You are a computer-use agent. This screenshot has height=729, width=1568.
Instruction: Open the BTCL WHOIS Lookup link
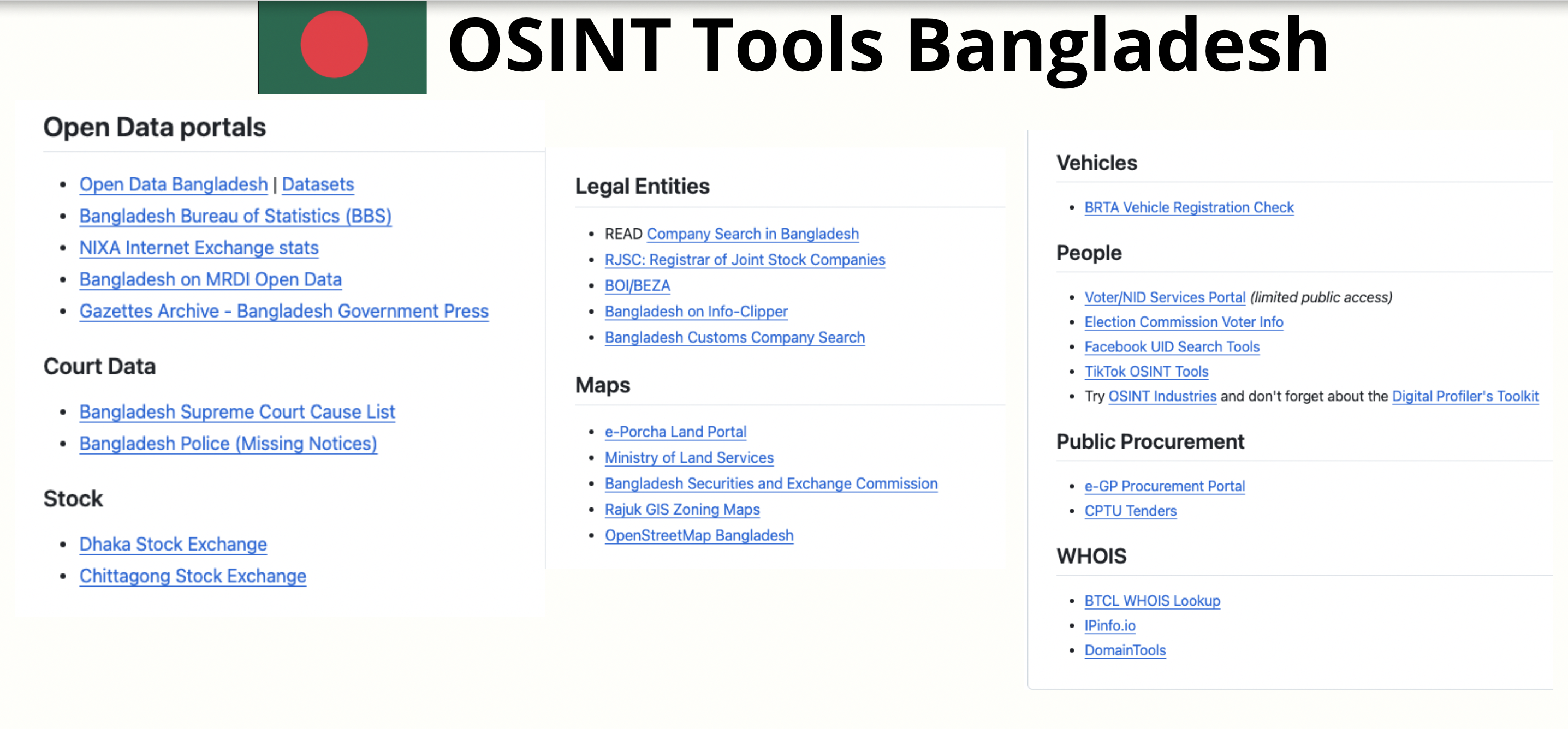pos(1153,601)
